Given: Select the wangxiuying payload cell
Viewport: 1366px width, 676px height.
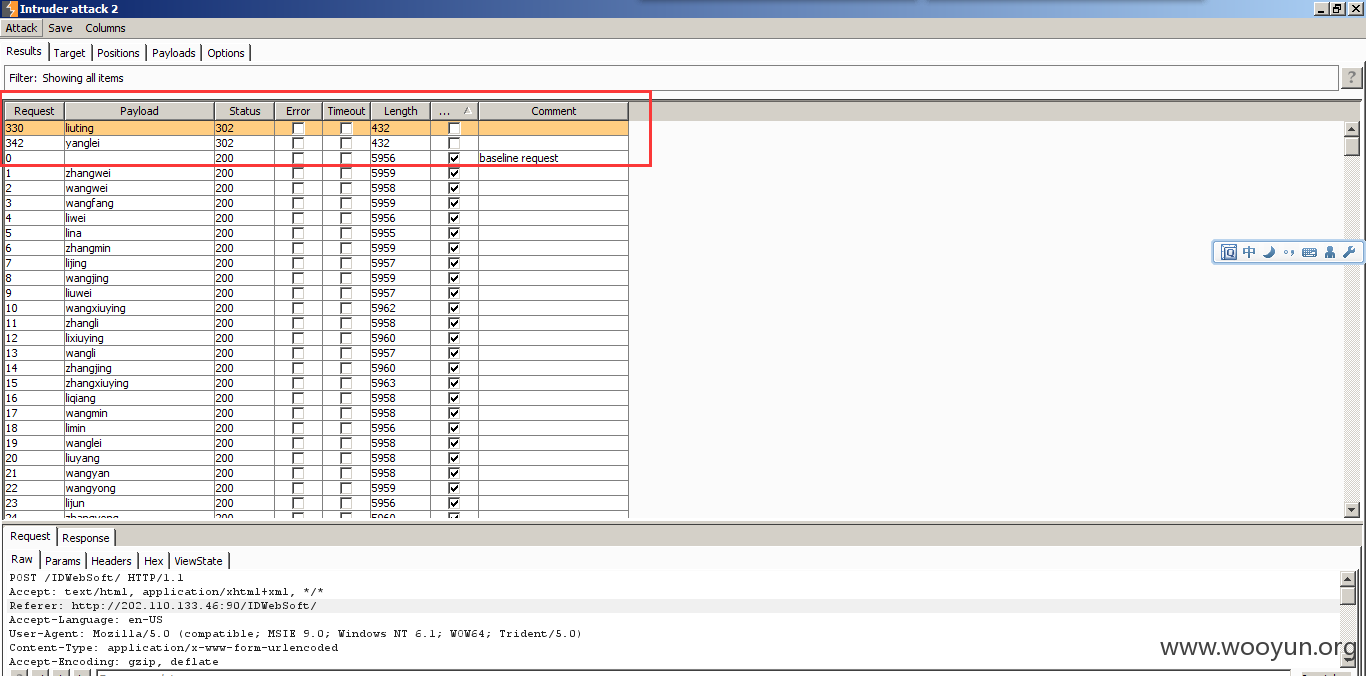Looking at the screenshot, I should tap(139, 308).
